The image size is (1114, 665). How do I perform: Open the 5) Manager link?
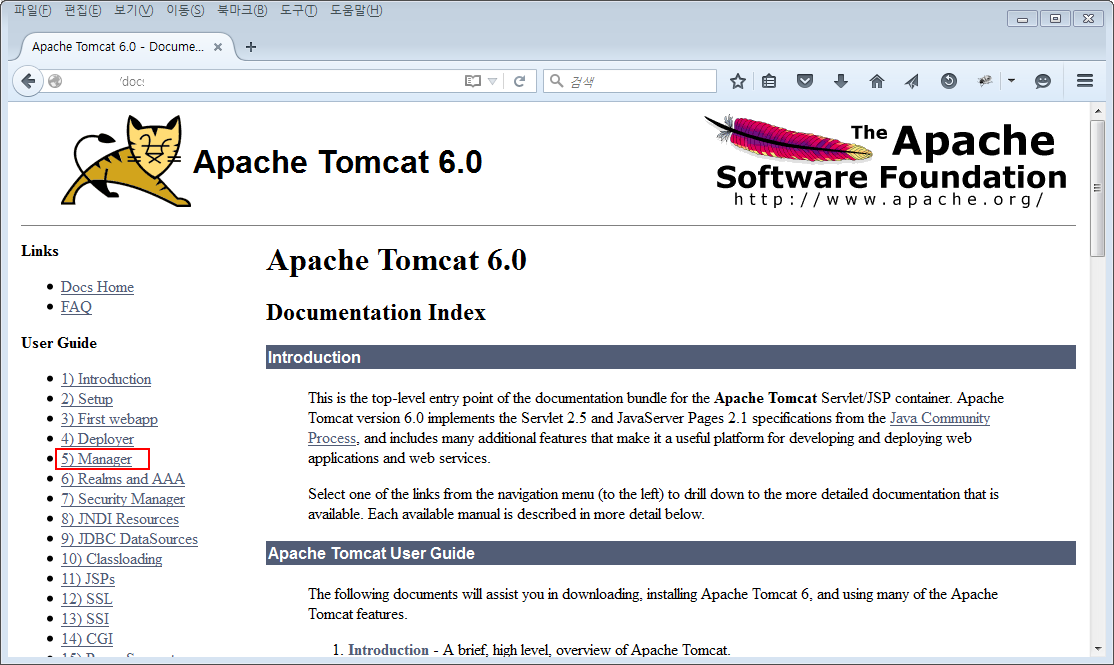pyautogui.click(x=97, y=459)
